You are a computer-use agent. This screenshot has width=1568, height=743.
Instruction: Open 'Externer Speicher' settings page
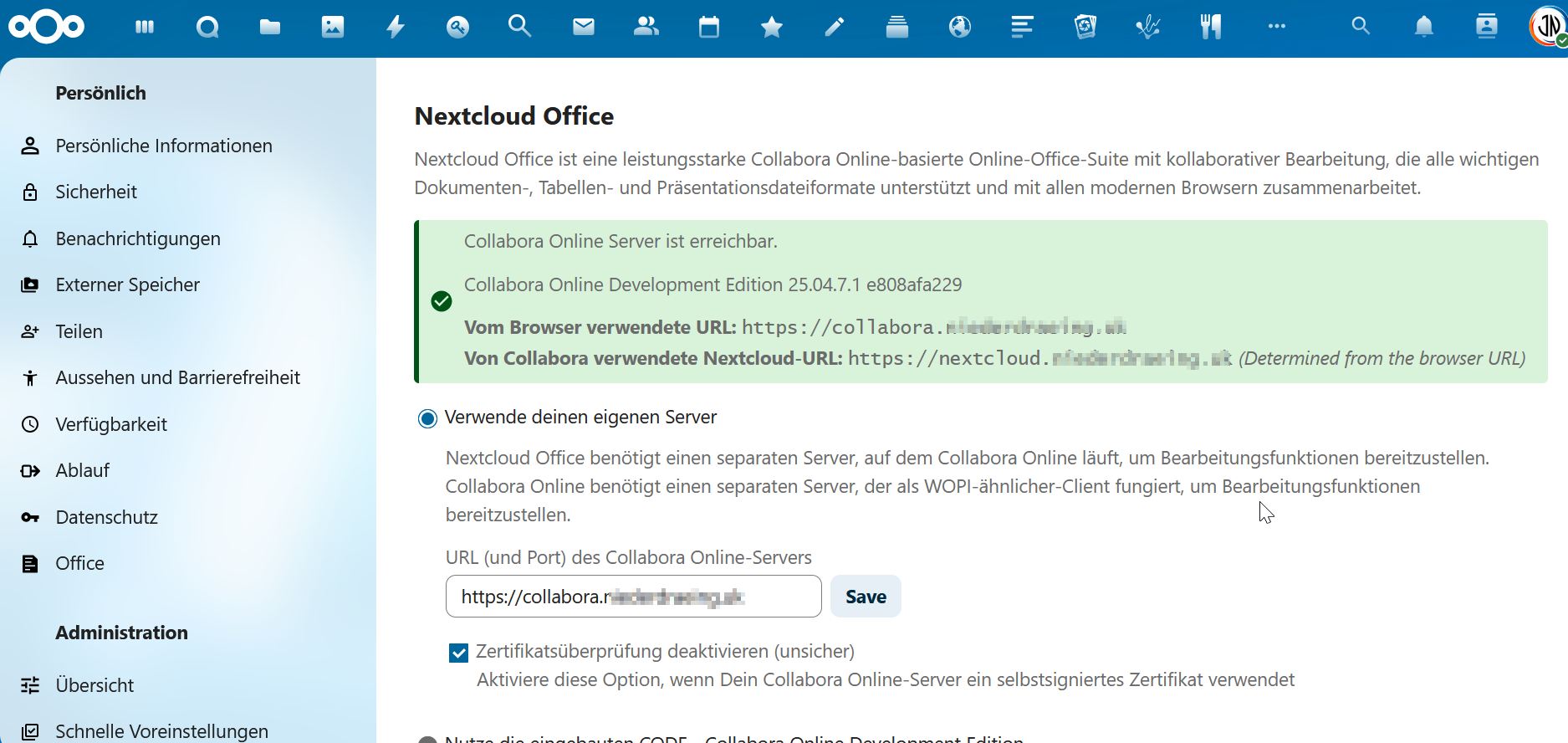click(x=127, y=284)
